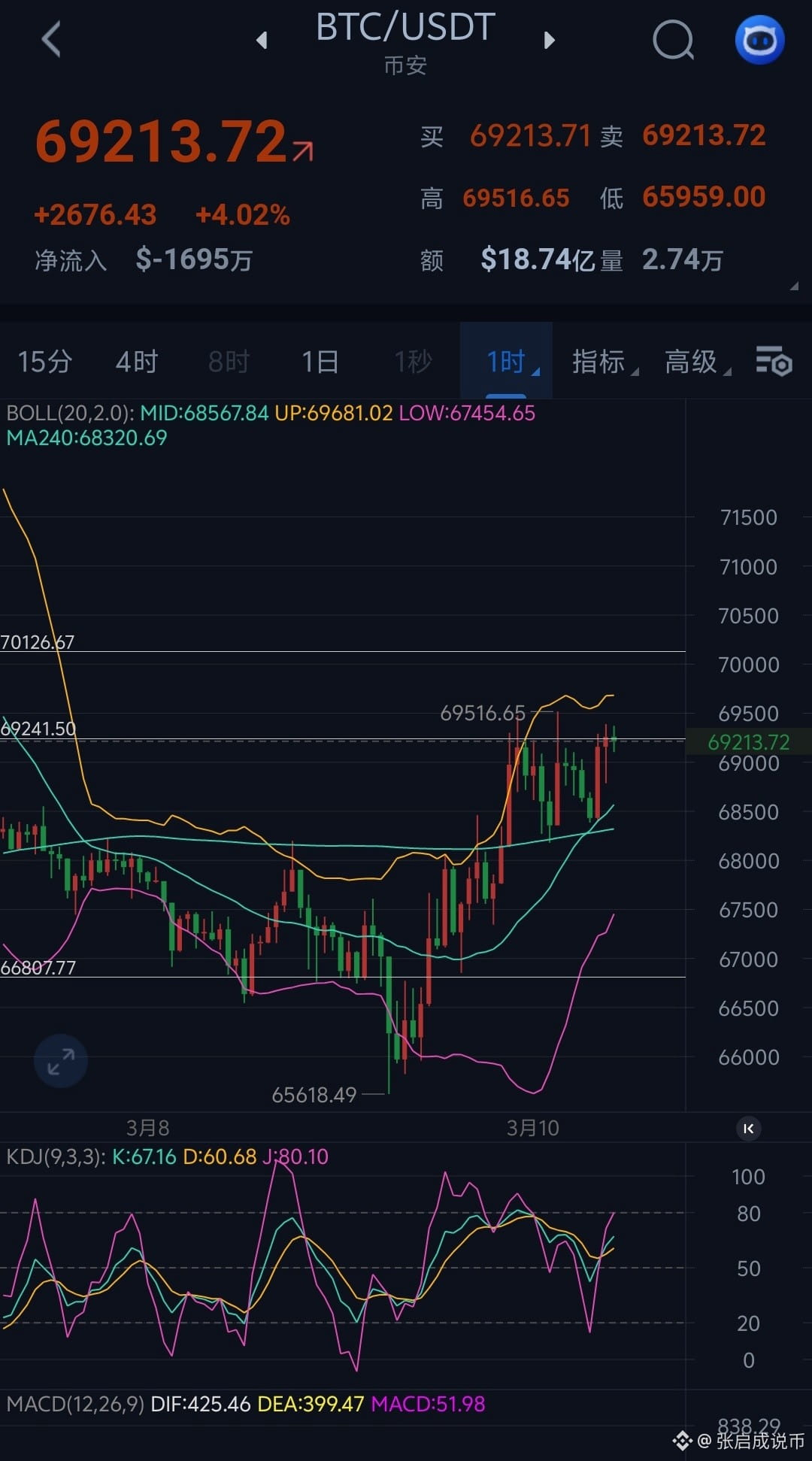The height and width of the screenshot is (1461, 812).
Task: Tap MACD(12,26,9) indicator label
Action: (x=75, y=1404)
